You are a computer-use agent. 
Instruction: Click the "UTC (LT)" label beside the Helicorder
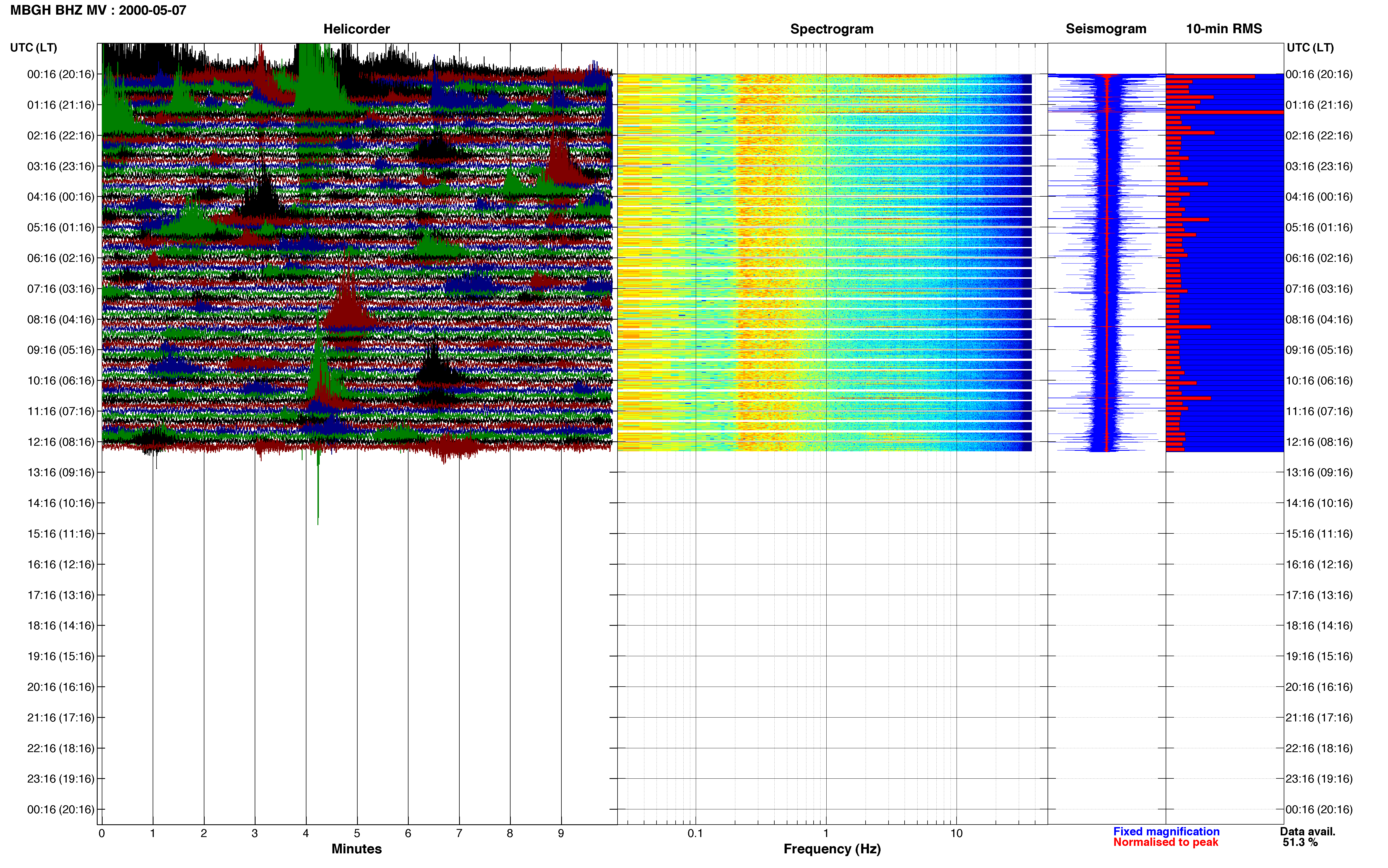33,48
